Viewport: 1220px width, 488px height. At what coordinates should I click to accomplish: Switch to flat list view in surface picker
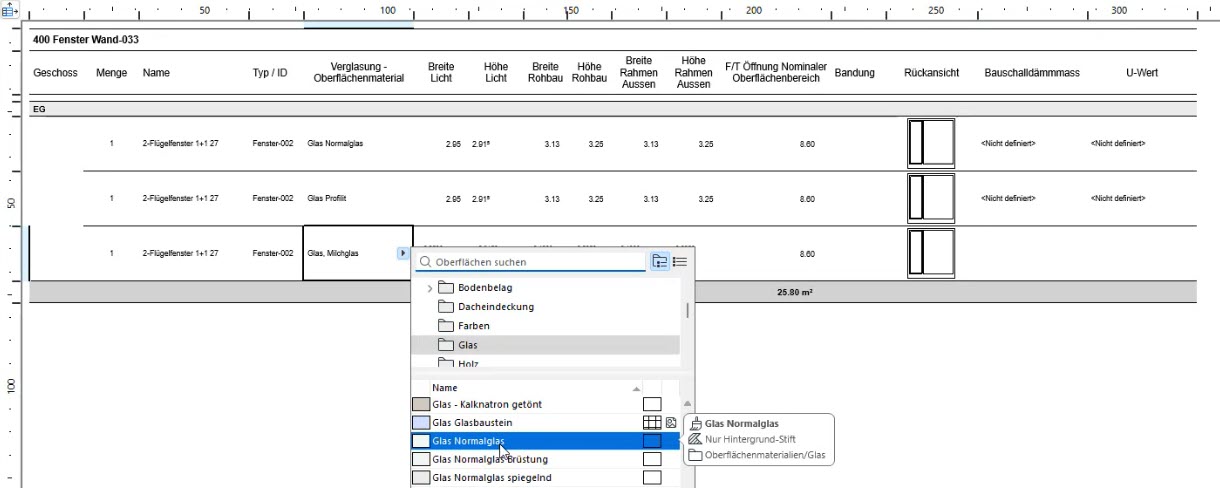pos(680,262)
